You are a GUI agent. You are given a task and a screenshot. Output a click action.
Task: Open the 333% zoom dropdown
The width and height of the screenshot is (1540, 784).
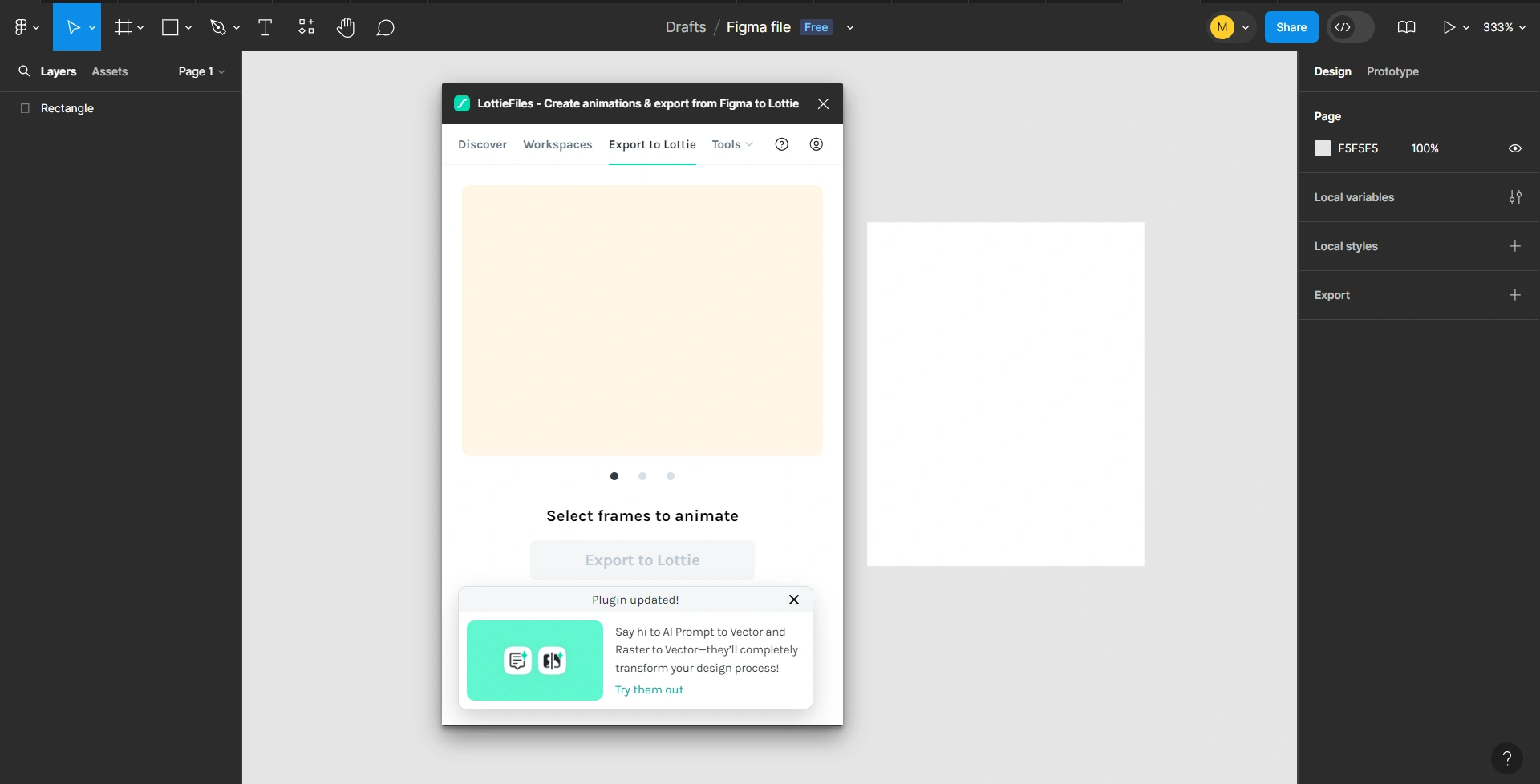point(1504,27)
